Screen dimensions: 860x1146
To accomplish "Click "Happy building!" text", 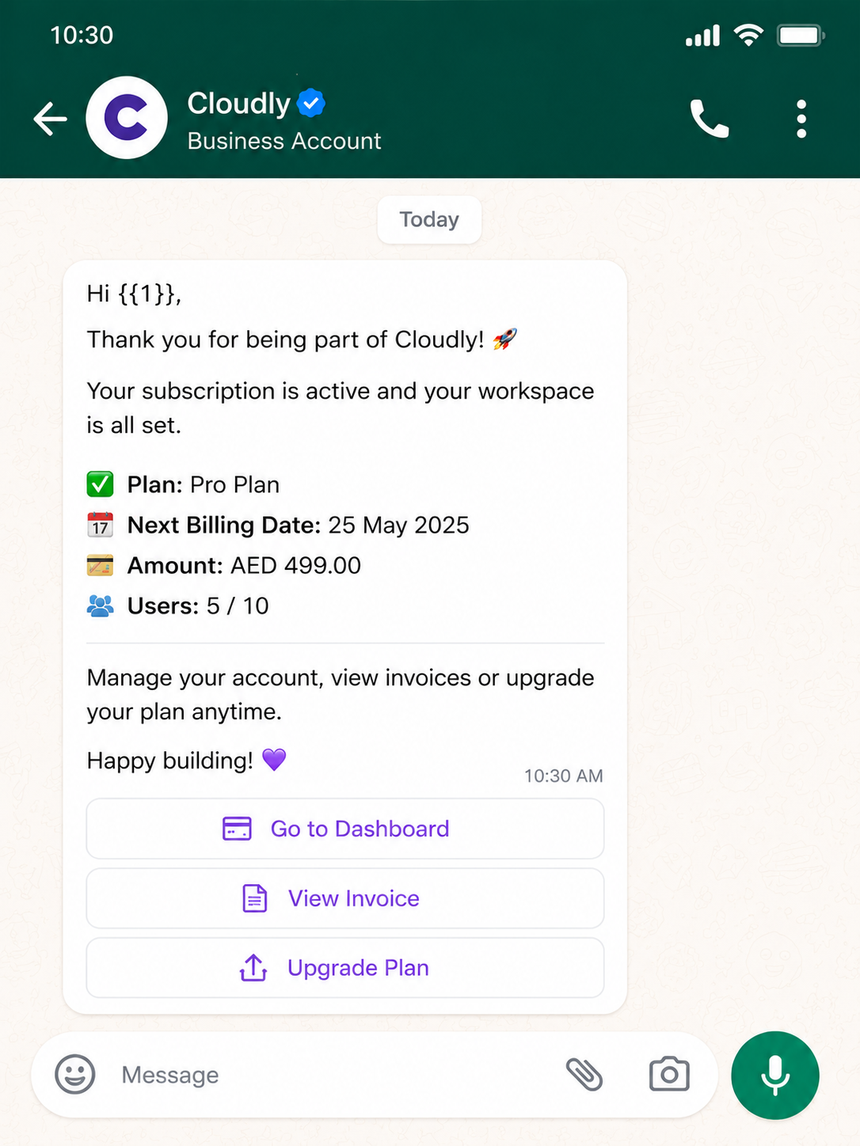I will point(170,761).
